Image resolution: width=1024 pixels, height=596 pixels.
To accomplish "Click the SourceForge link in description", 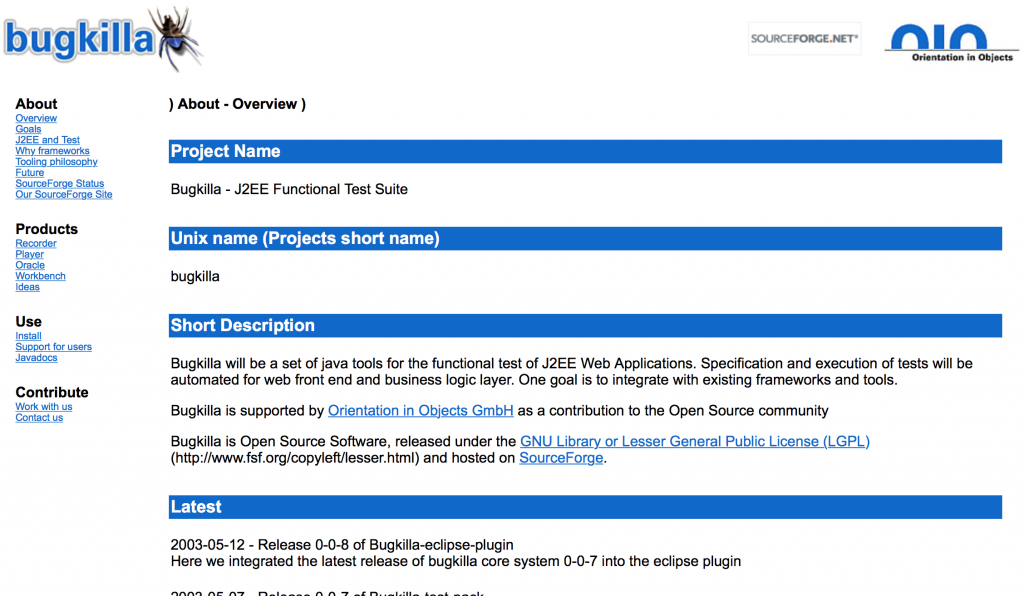I will click(561, 458).
